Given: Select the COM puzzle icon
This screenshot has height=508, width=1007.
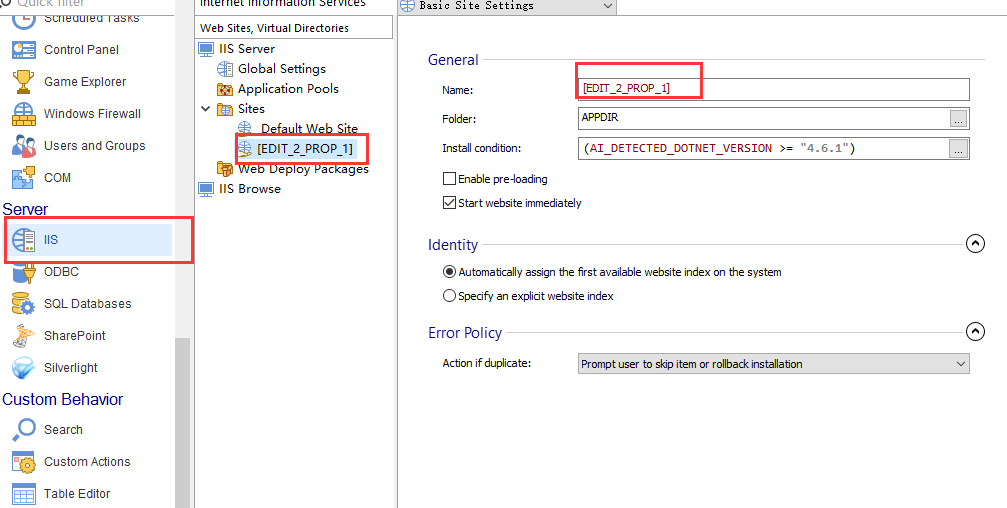Looking at the screenshot, I should point(24,177).
